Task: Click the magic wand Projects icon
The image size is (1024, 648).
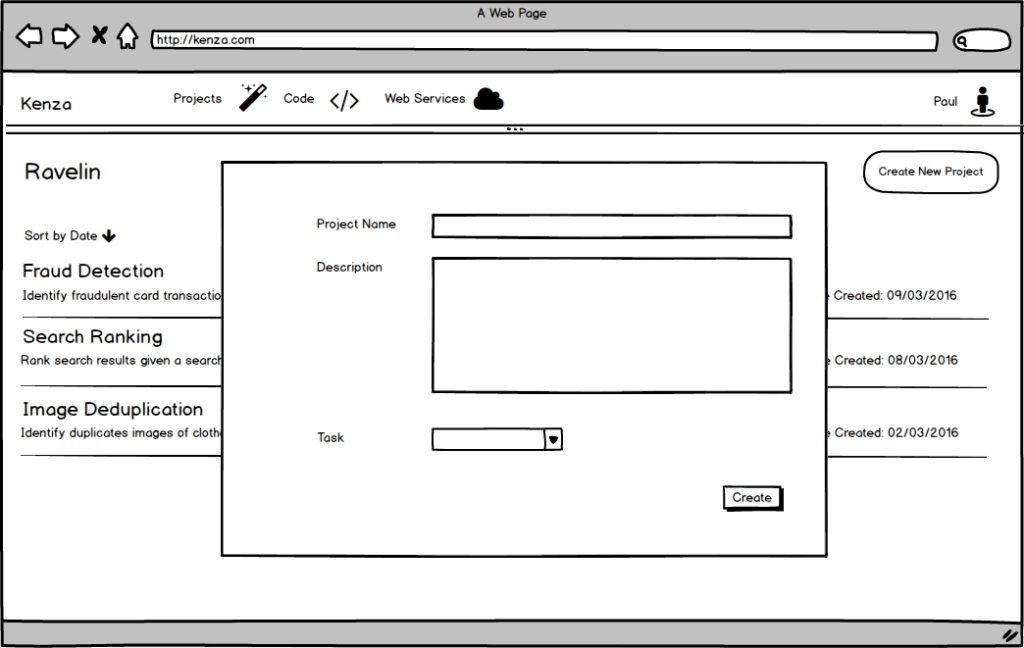Action: 253,97
